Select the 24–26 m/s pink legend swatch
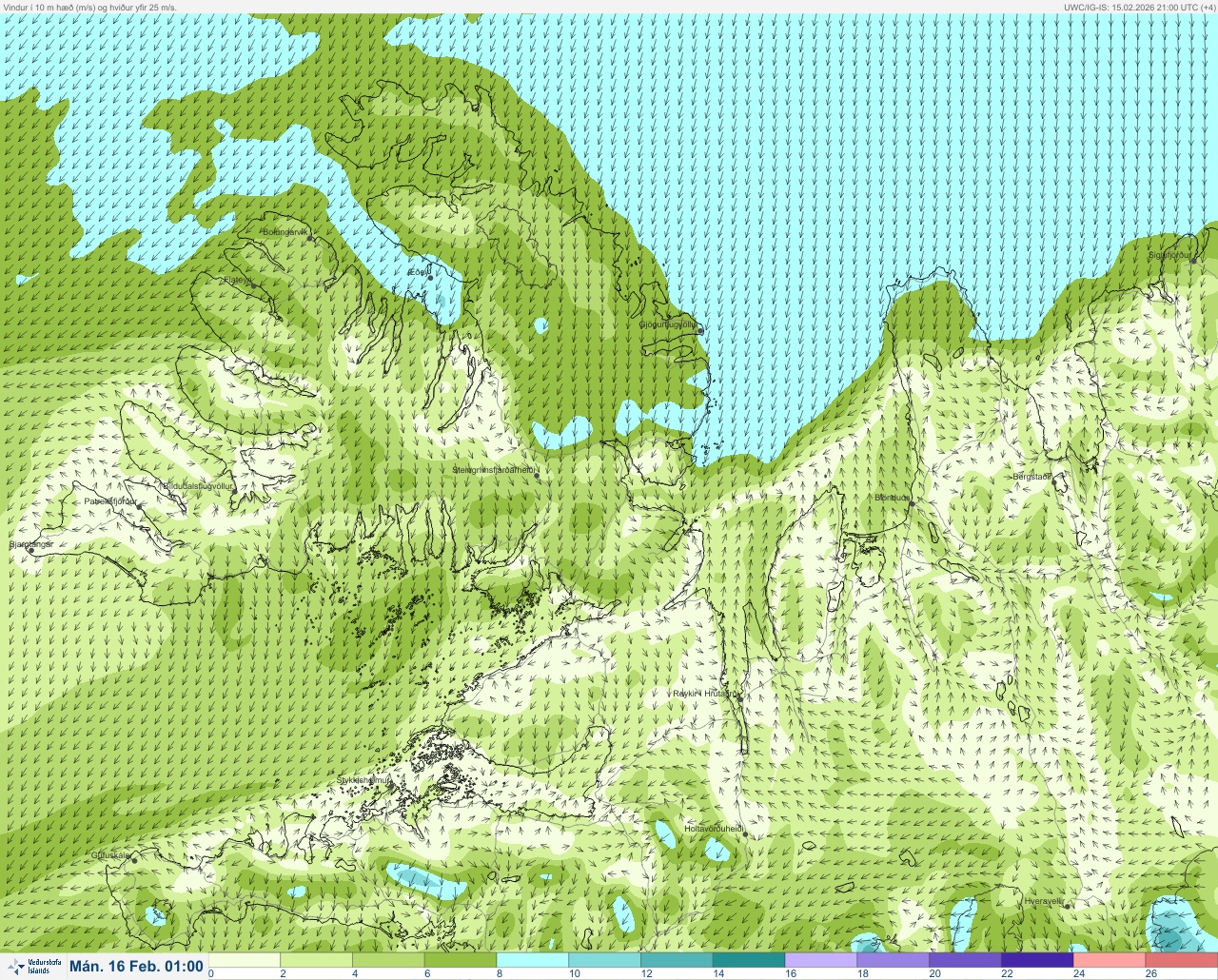1218x980 pixels. tap(1111, 960)
